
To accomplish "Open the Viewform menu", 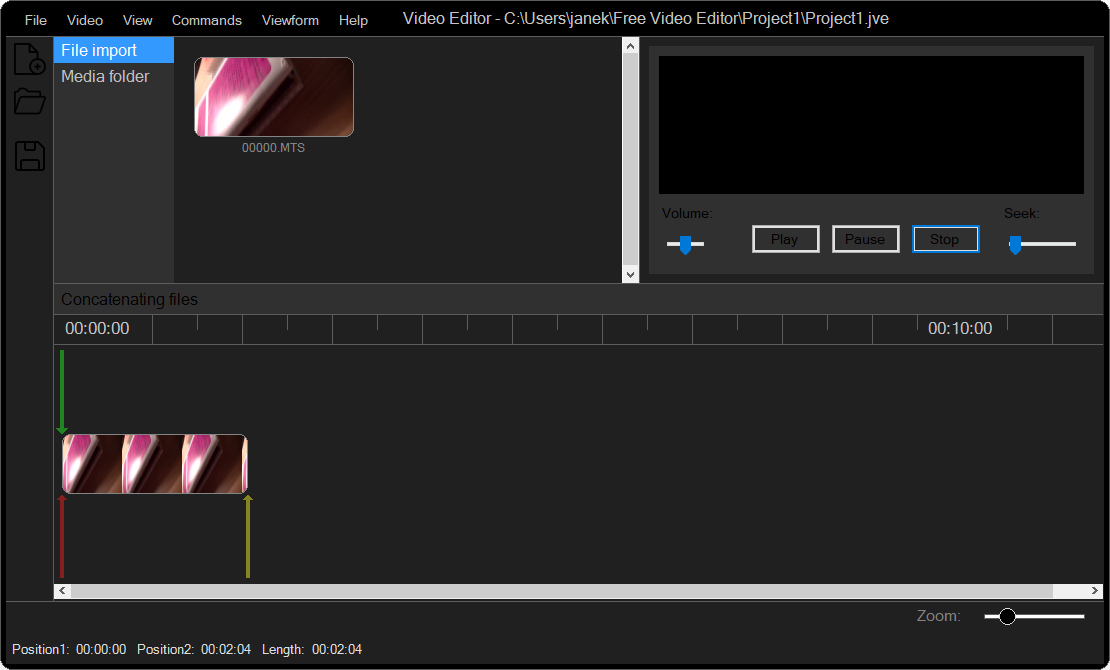I will click(290, 20).
